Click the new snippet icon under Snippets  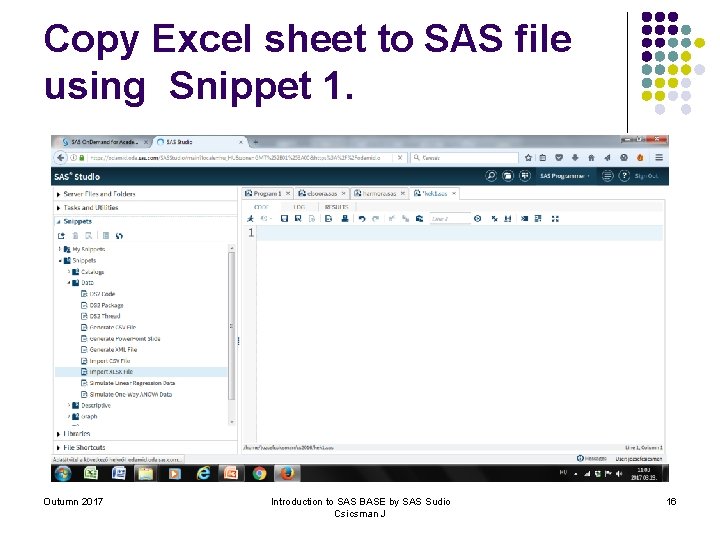coord(61,236)
